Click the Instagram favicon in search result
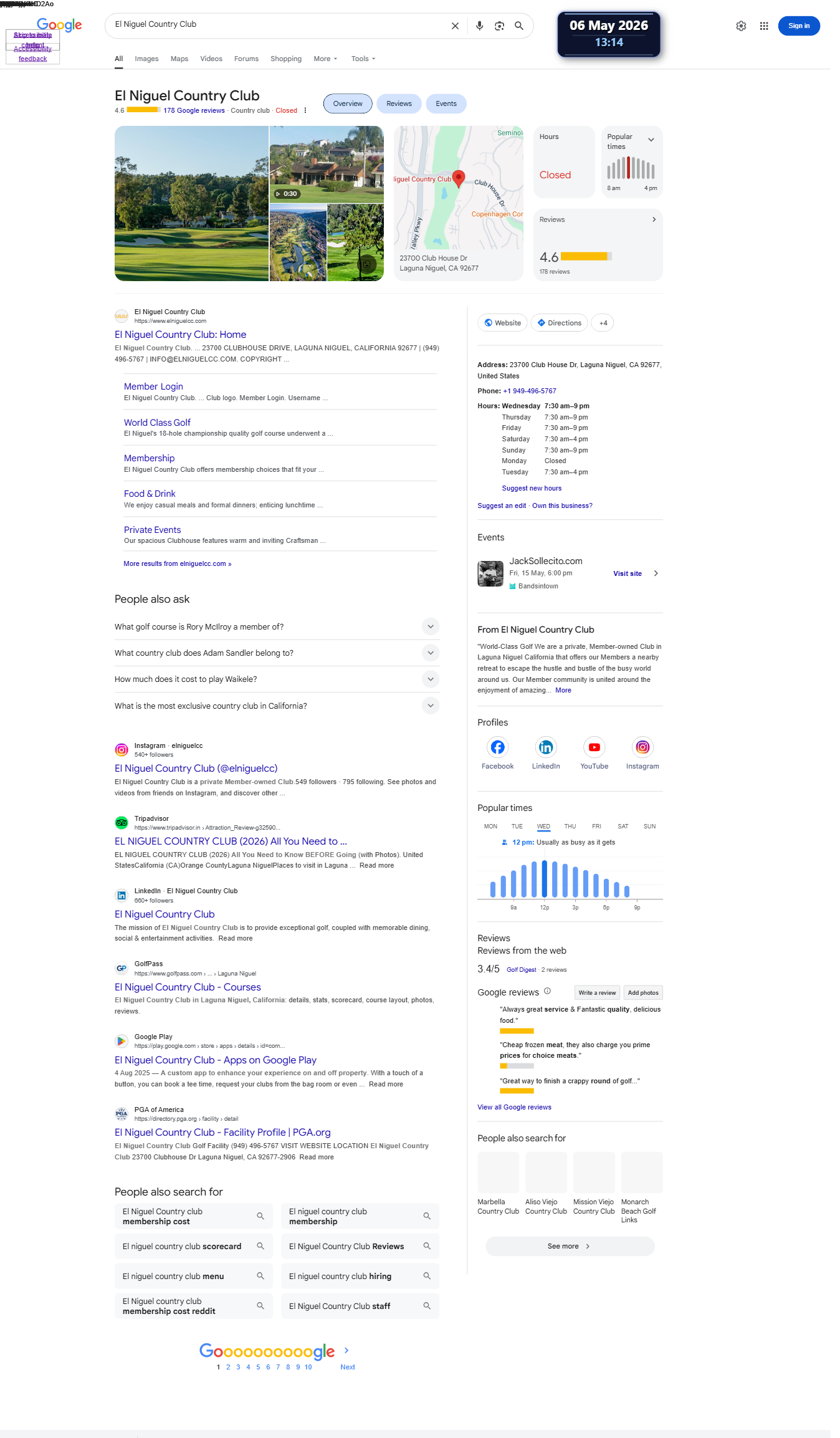Image resolution: width=840 pixels, height=1438 pixels. [x=122, y=750]
